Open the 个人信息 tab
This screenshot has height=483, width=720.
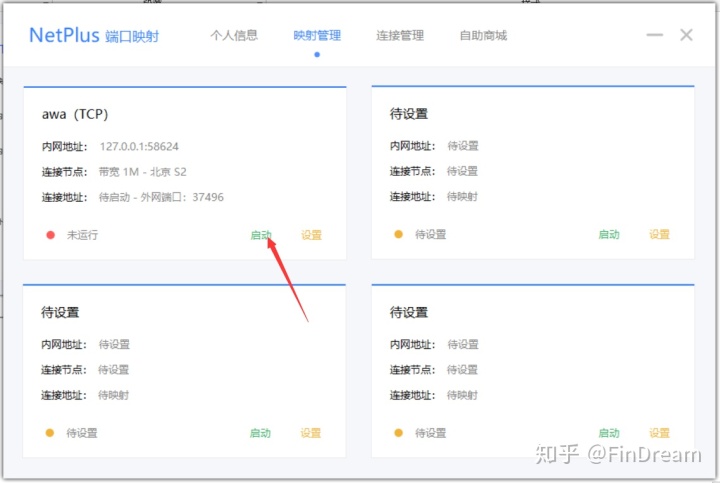click(x=234, y=36)
